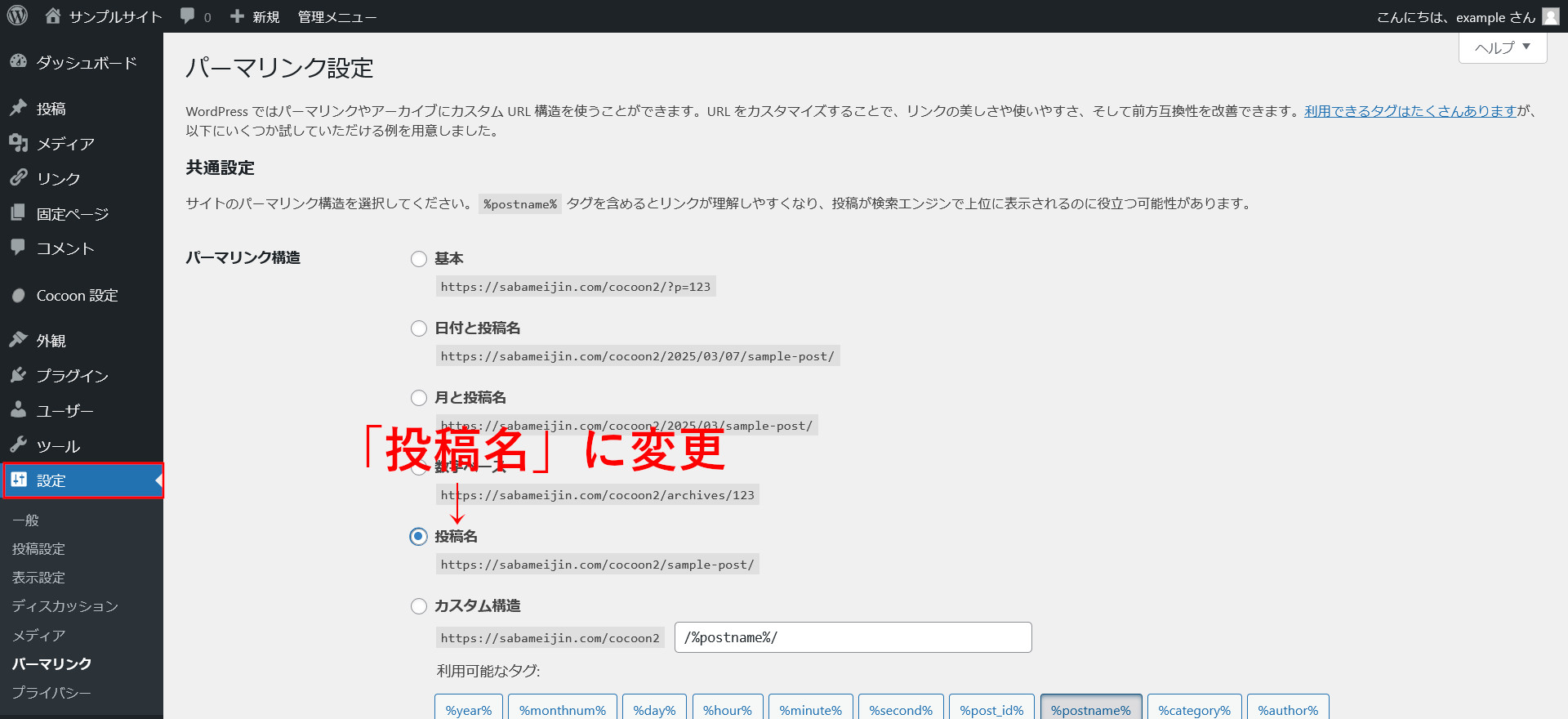Open the ダッシュボード dashboard icon
Screen dimensions: 1568x719
18,62
